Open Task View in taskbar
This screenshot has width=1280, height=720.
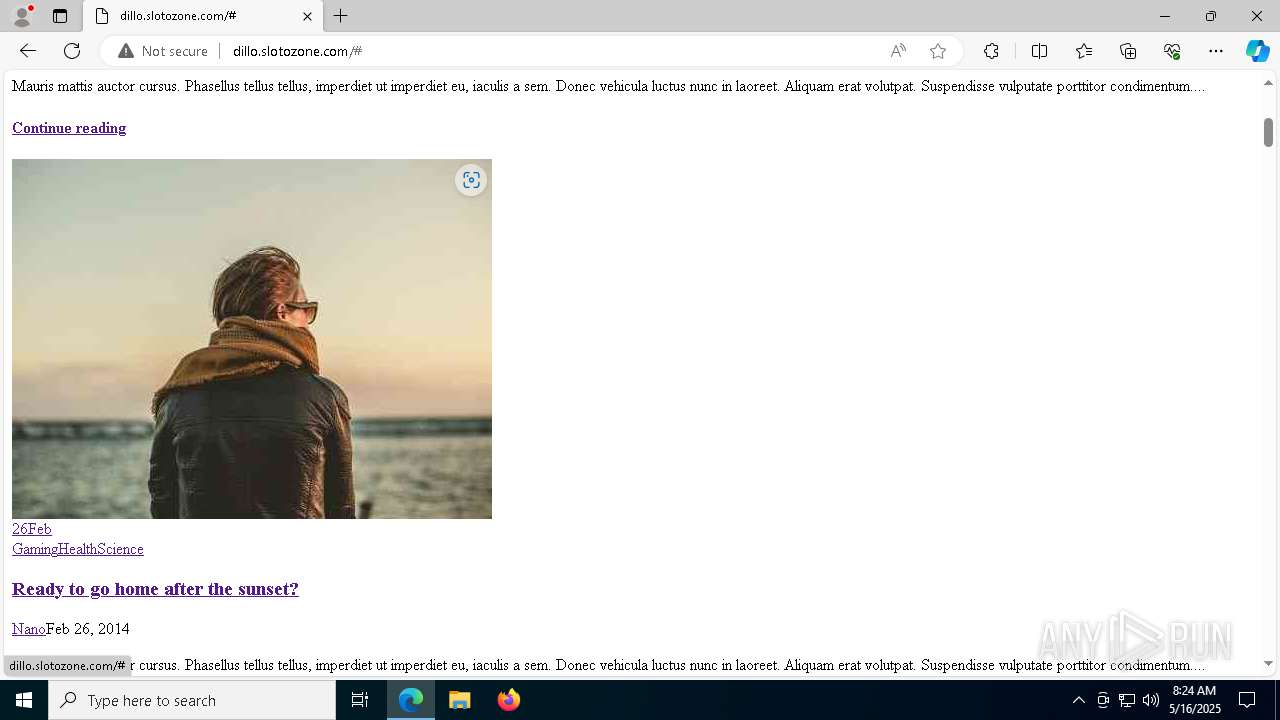(x=360, y=700)
